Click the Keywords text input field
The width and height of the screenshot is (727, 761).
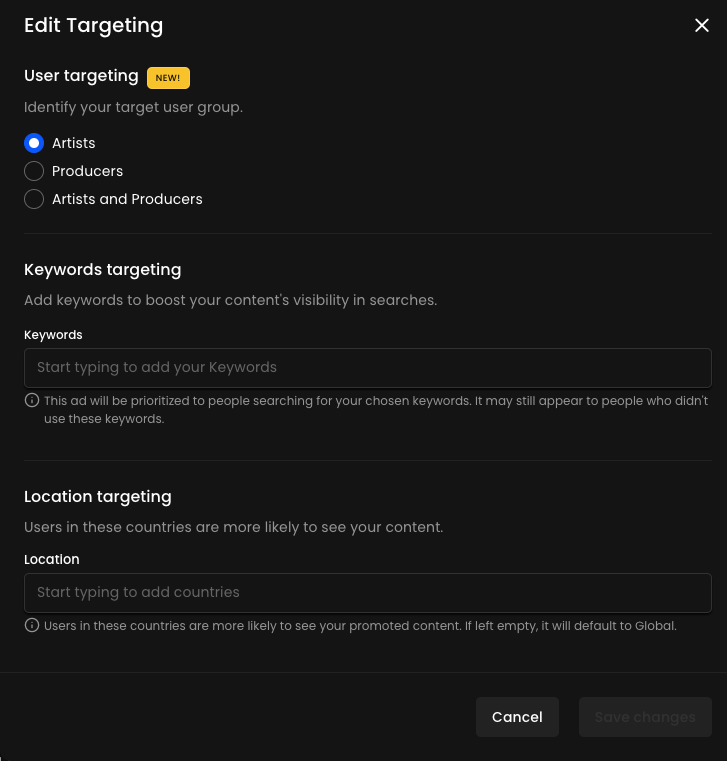367,367
